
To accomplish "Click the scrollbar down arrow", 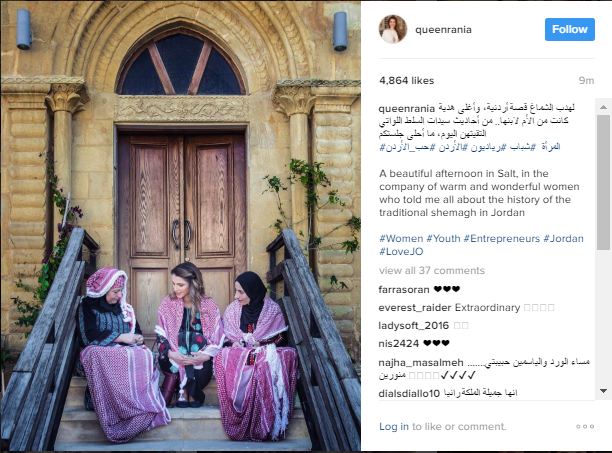I will coord(603,391).
